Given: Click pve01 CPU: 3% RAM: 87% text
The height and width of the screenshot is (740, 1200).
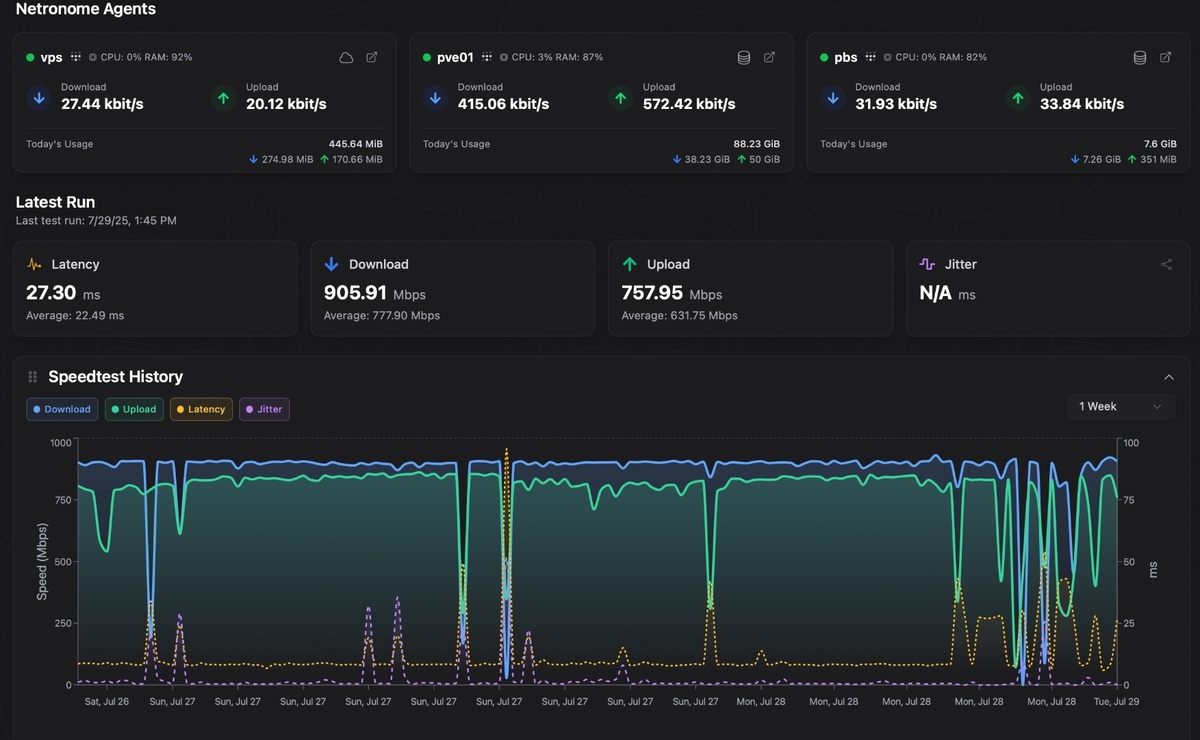Looking at the screenshot, I should point(557,58).
